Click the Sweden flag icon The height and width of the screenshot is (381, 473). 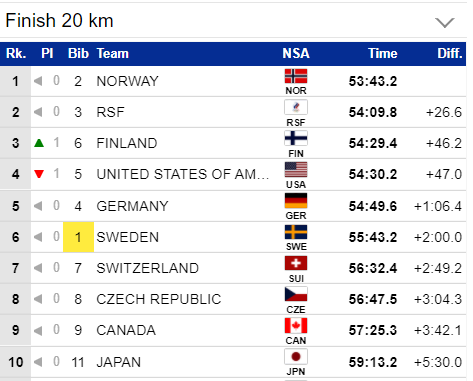tap(296, 232)
